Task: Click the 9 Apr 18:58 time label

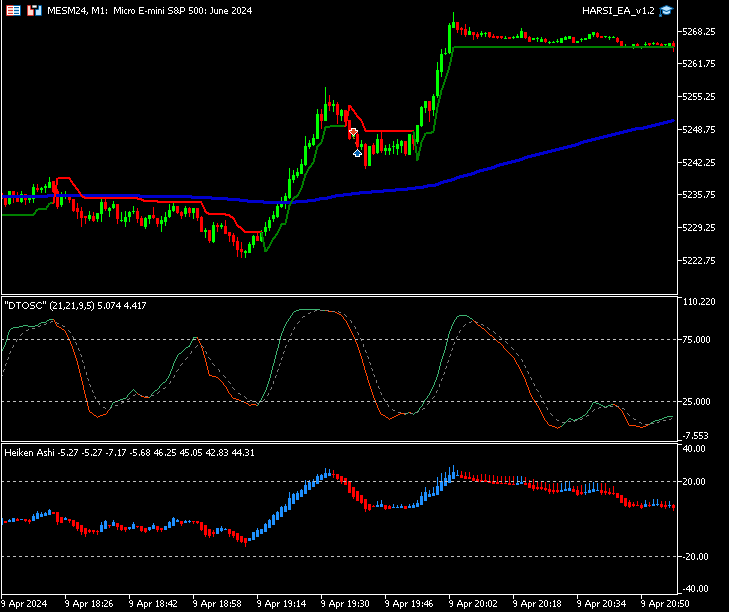Action: [217, 604]
